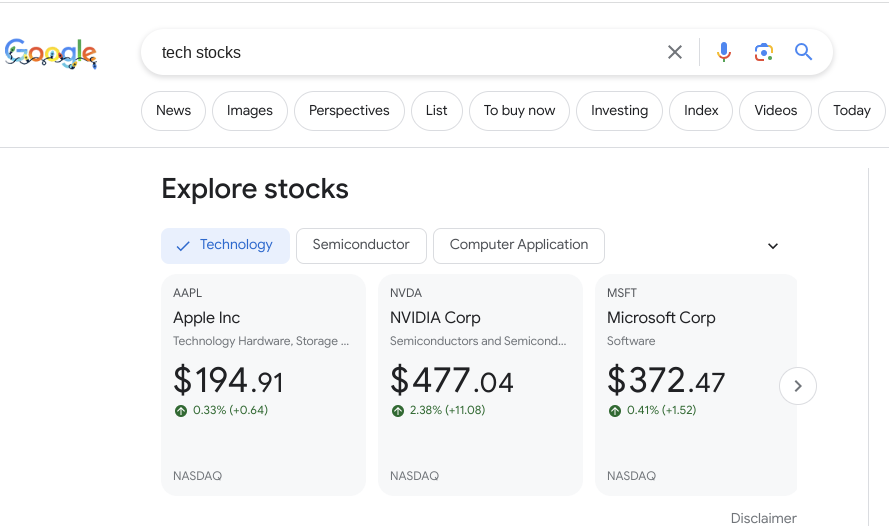Expand the stock categories with chevron
Image resolution: width=889 pixels, height=526 pixels.
pos(773,246)
